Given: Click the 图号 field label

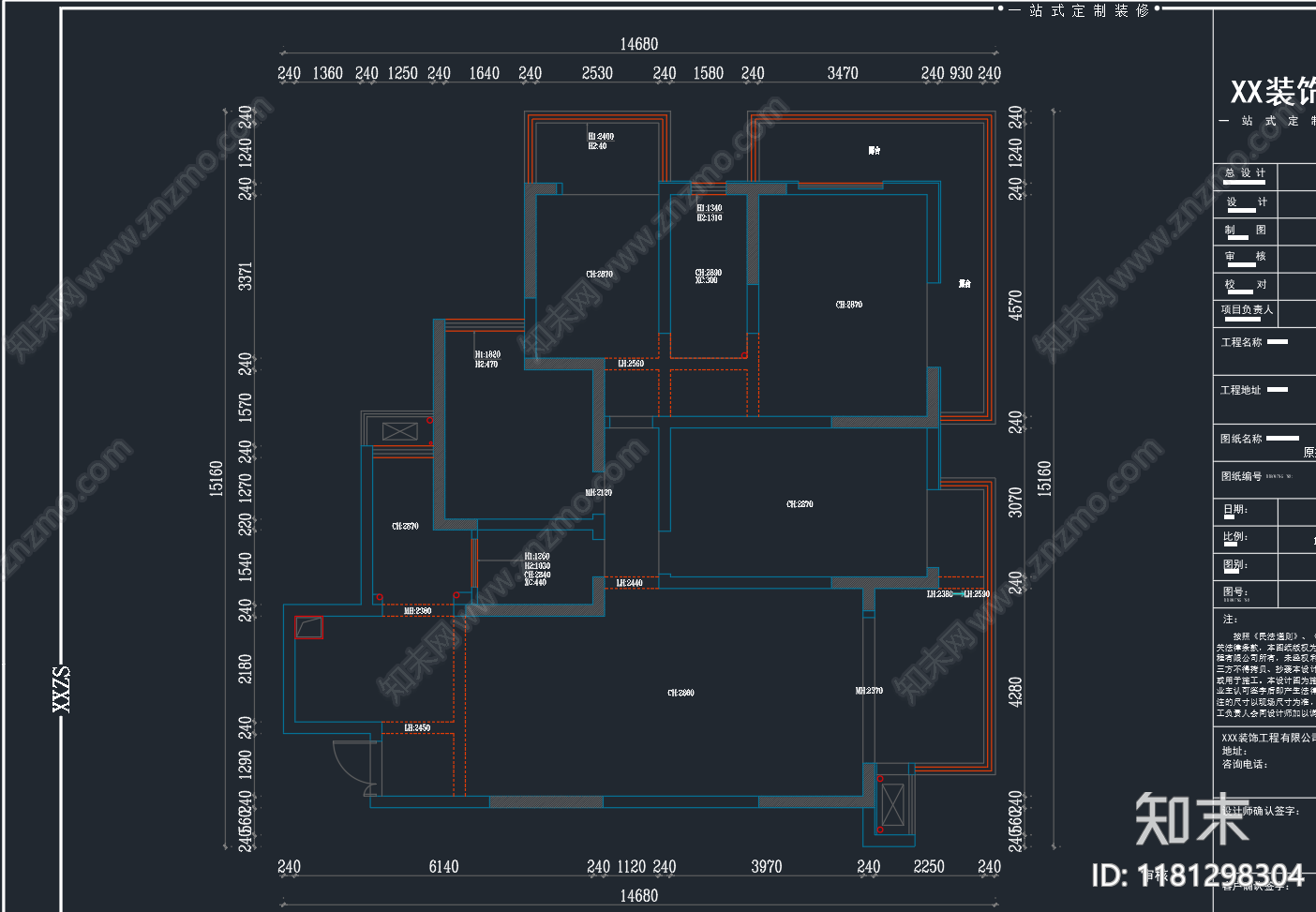Looking at the screenshot, I should click(x=1235, y=592).
